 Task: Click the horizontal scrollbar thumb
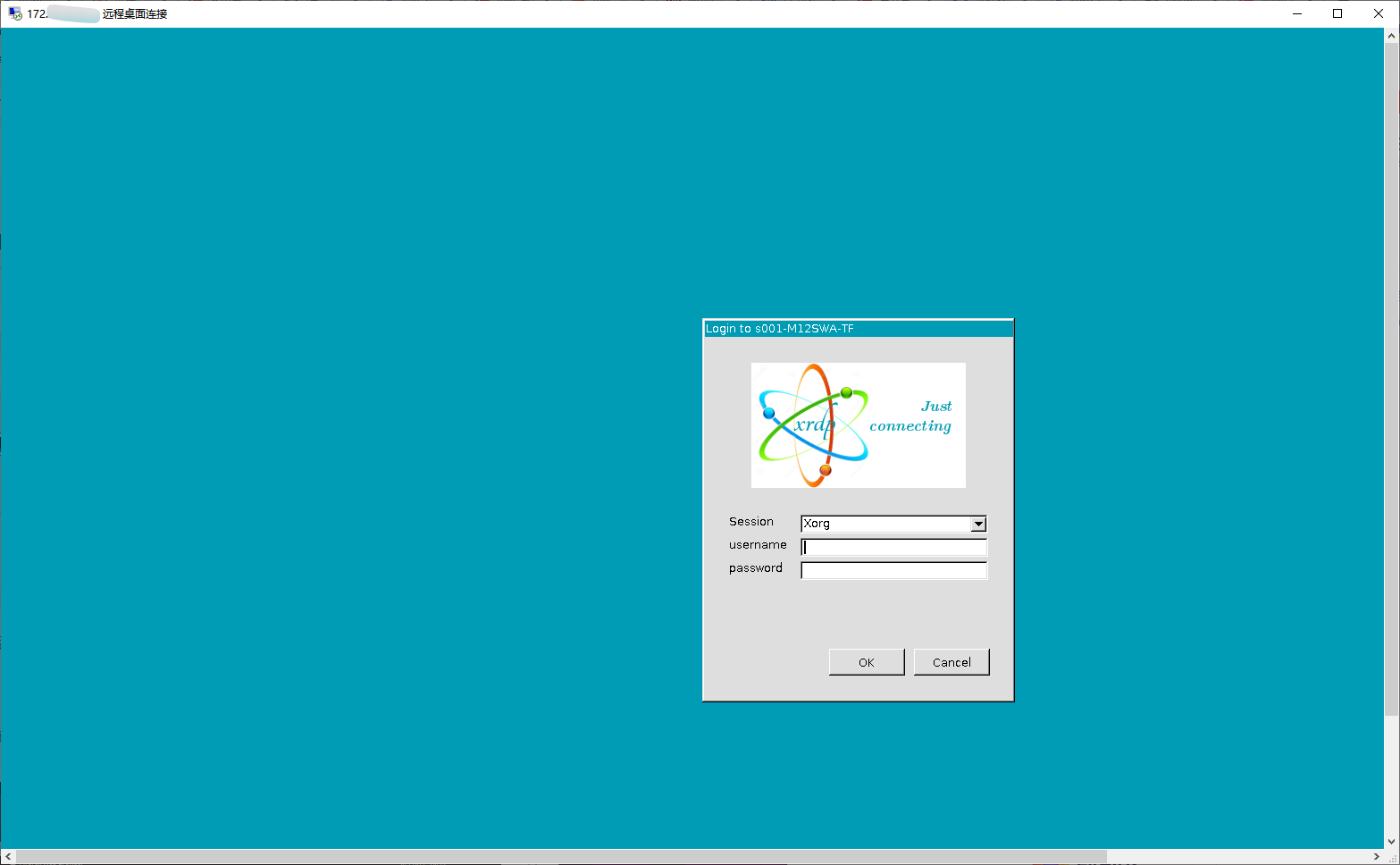click(561, 857)
